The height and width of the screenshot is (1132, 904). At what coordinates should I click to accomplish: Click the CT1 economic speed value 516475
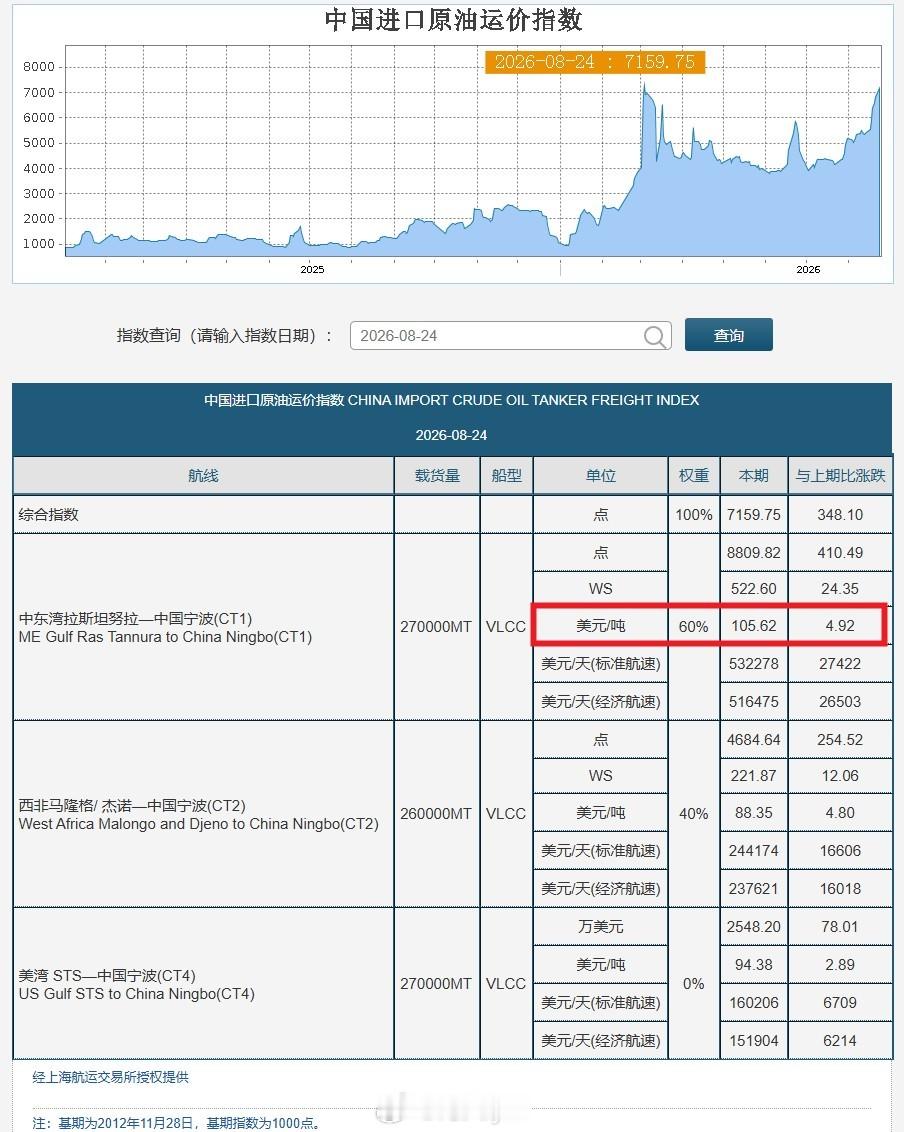(x=754, y=702)
